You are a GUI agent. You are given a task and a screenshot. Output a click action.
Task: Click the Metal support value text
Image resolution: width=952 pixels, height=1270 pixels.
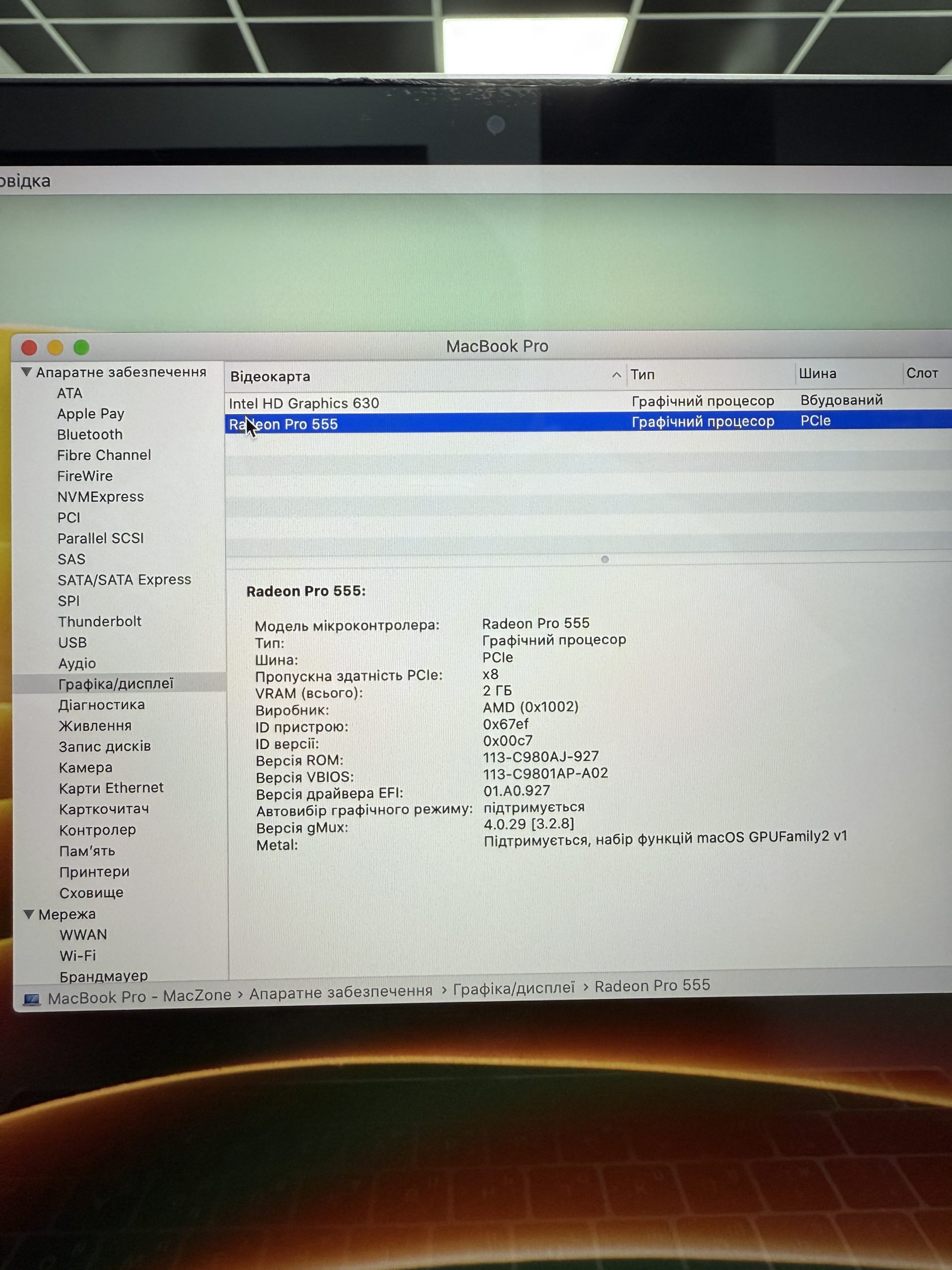click(x=665, y=839)
